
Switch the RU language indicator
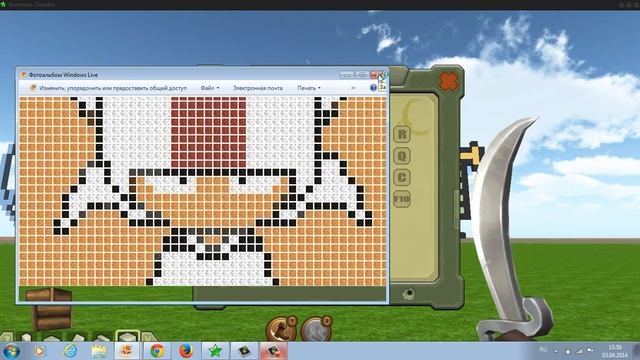(x=543, y=350)
